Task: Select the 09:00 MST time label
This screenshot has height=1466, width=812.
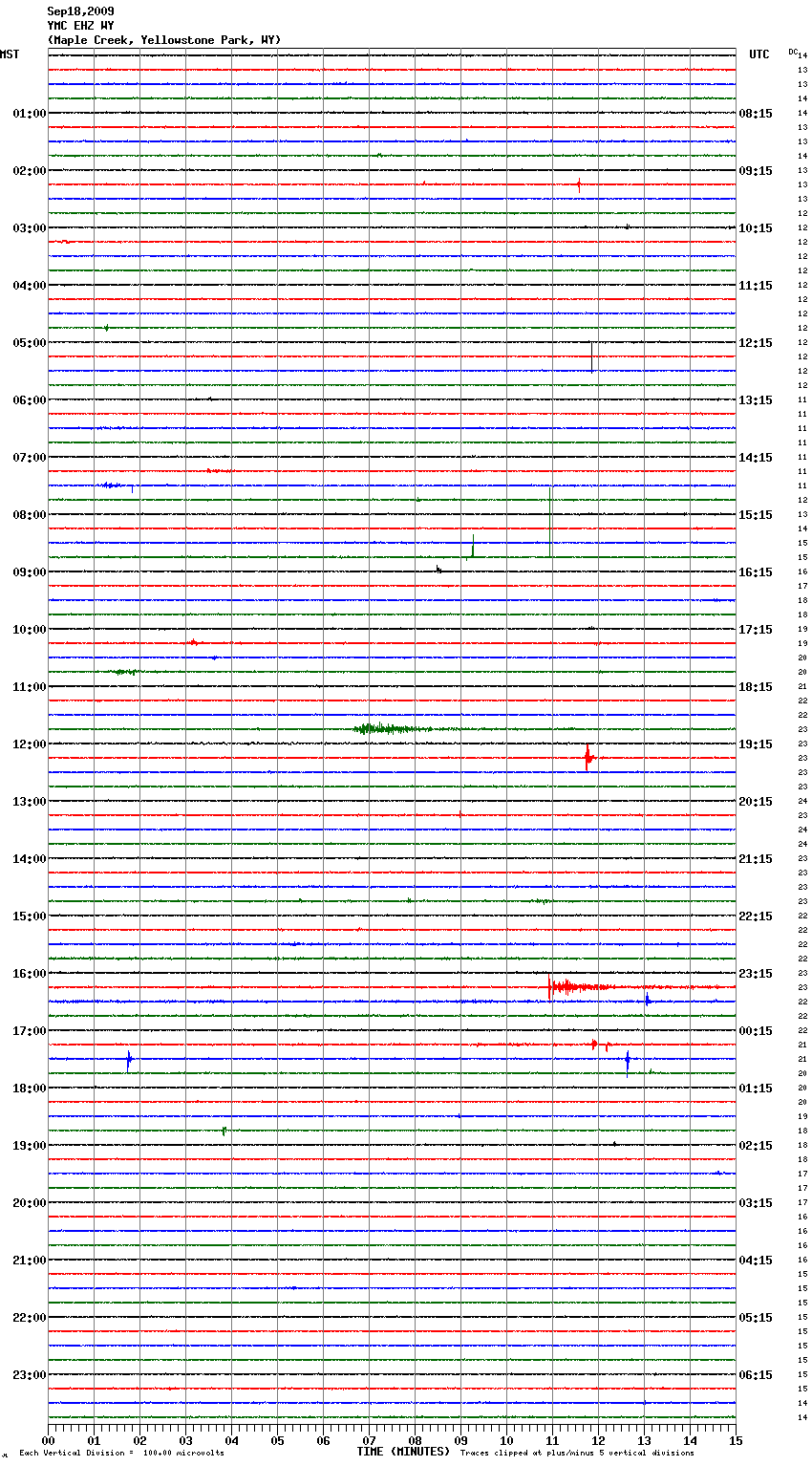Action: tap(30, 572)
